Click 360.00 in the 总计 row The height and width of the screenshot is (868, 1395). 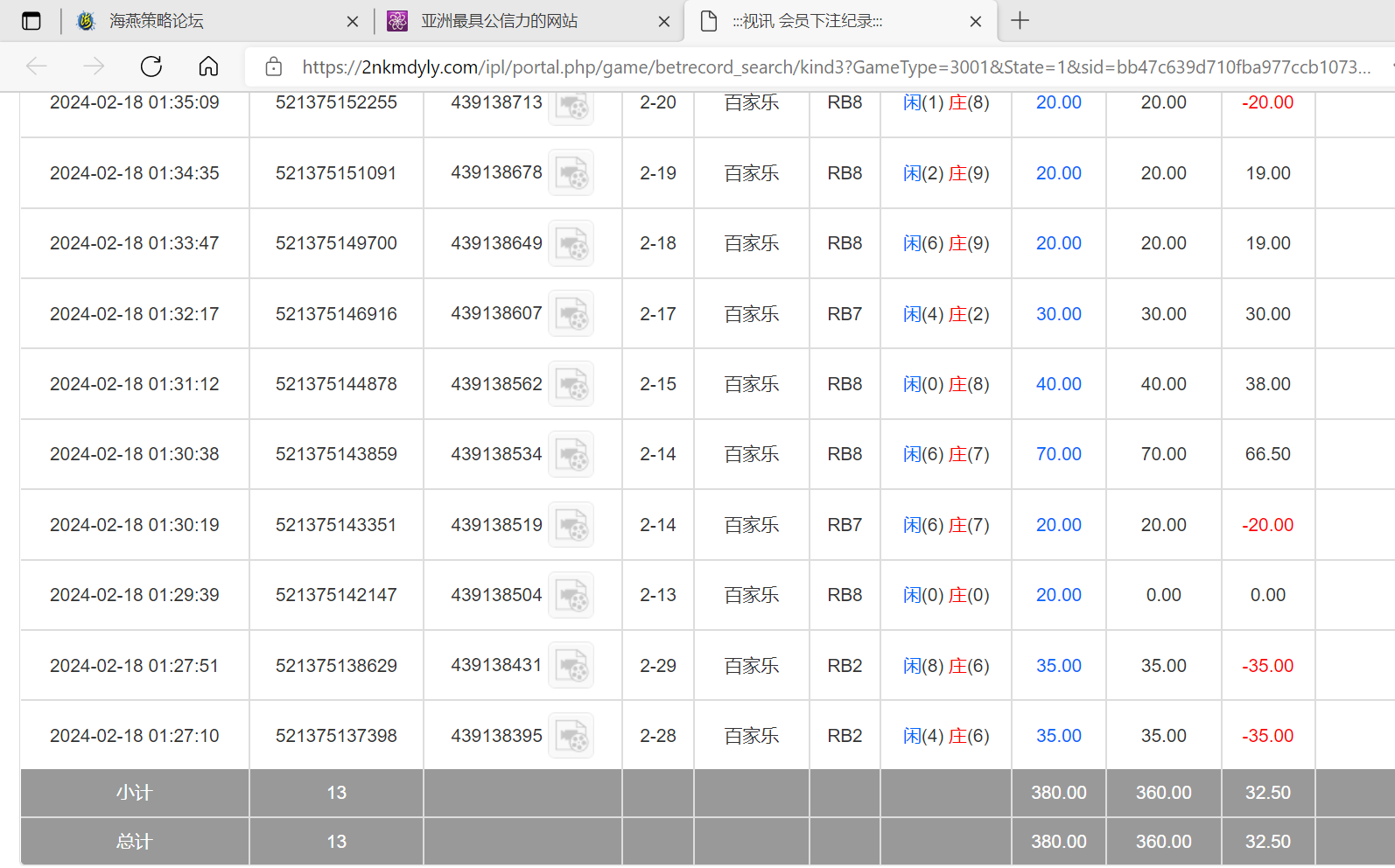coord(1164,842)
